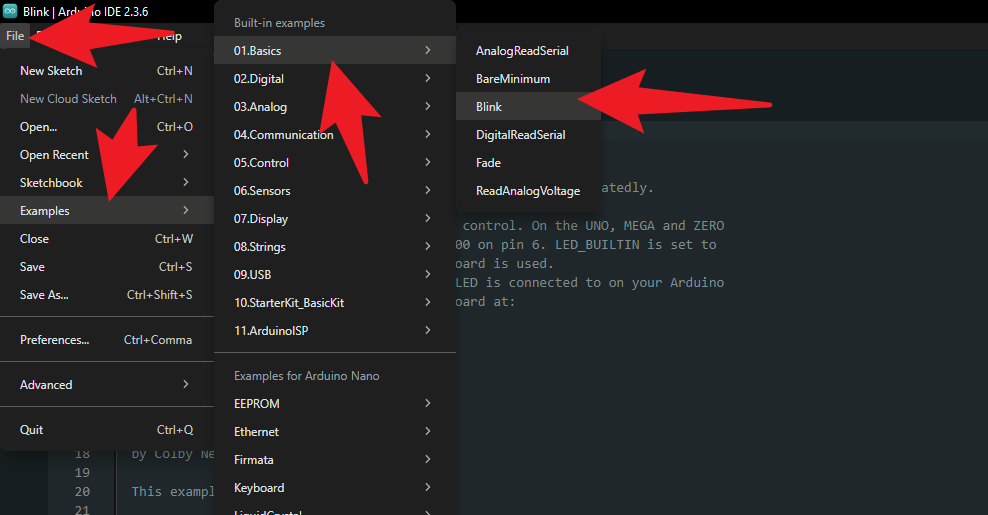Image resolution: width=988 pixels, height=515 pixels.
Task: Select New Sketch from the File menu
Action: pyautogui.click(x=106, y=71)
